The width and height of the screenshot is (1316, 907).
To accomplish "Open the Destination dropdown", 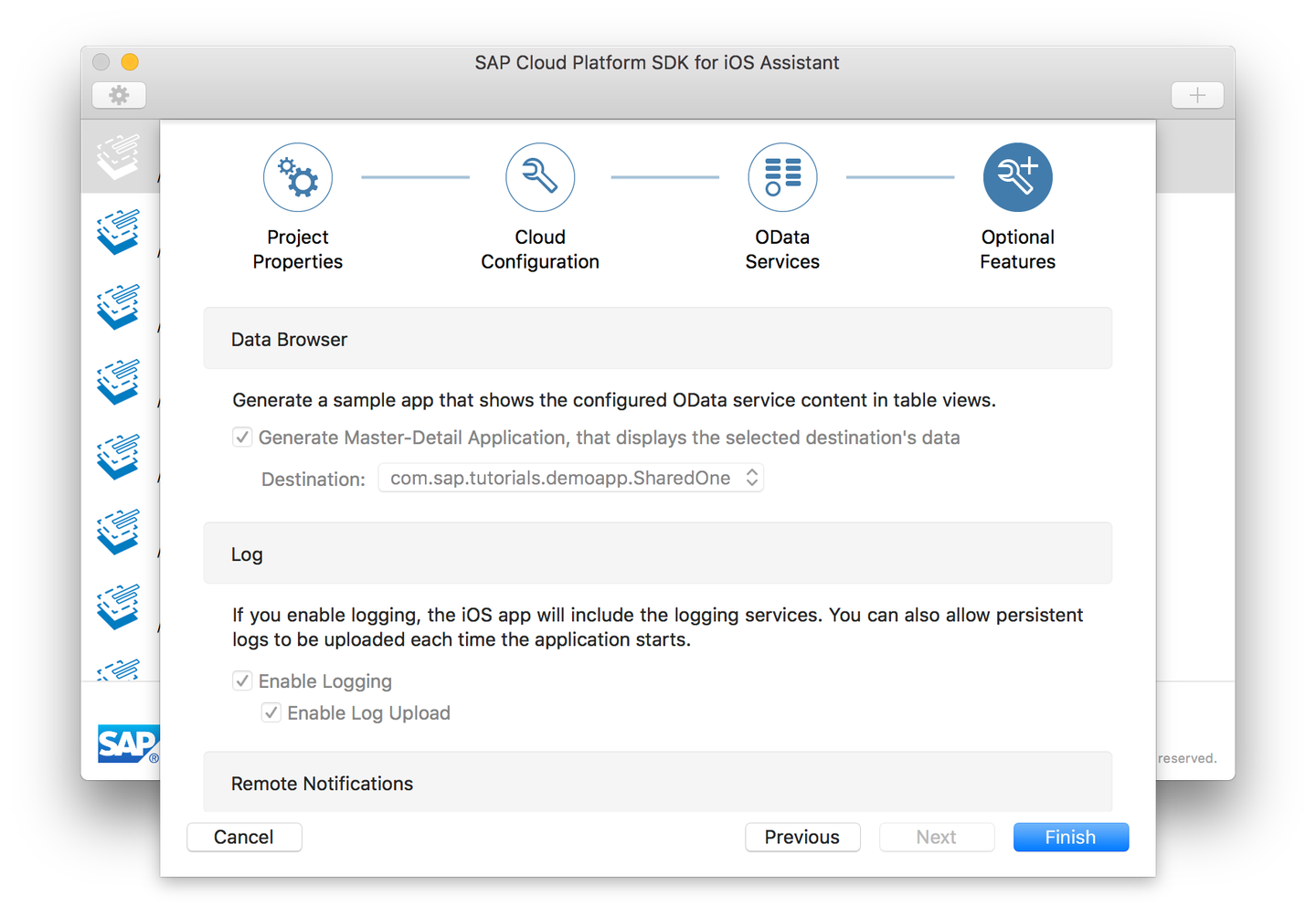I will (x=571, y=478).
